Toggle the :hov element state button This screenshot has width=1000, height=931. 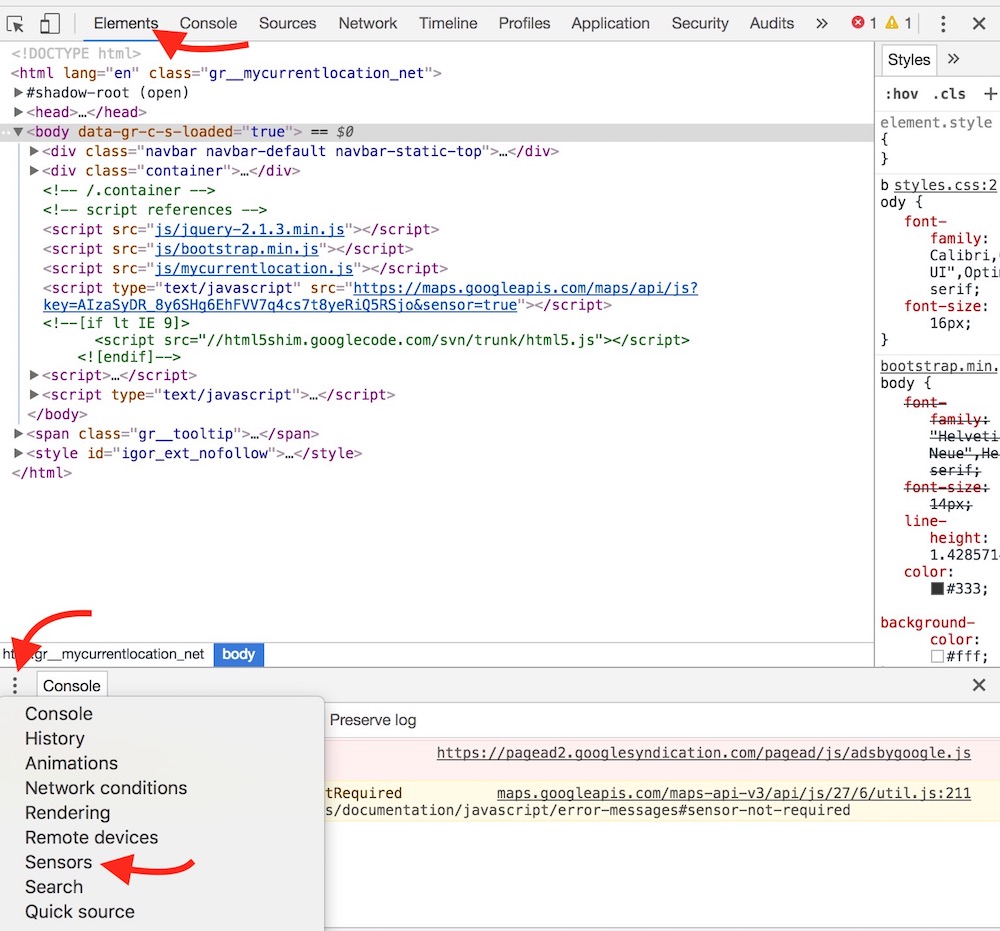(901, 94)
